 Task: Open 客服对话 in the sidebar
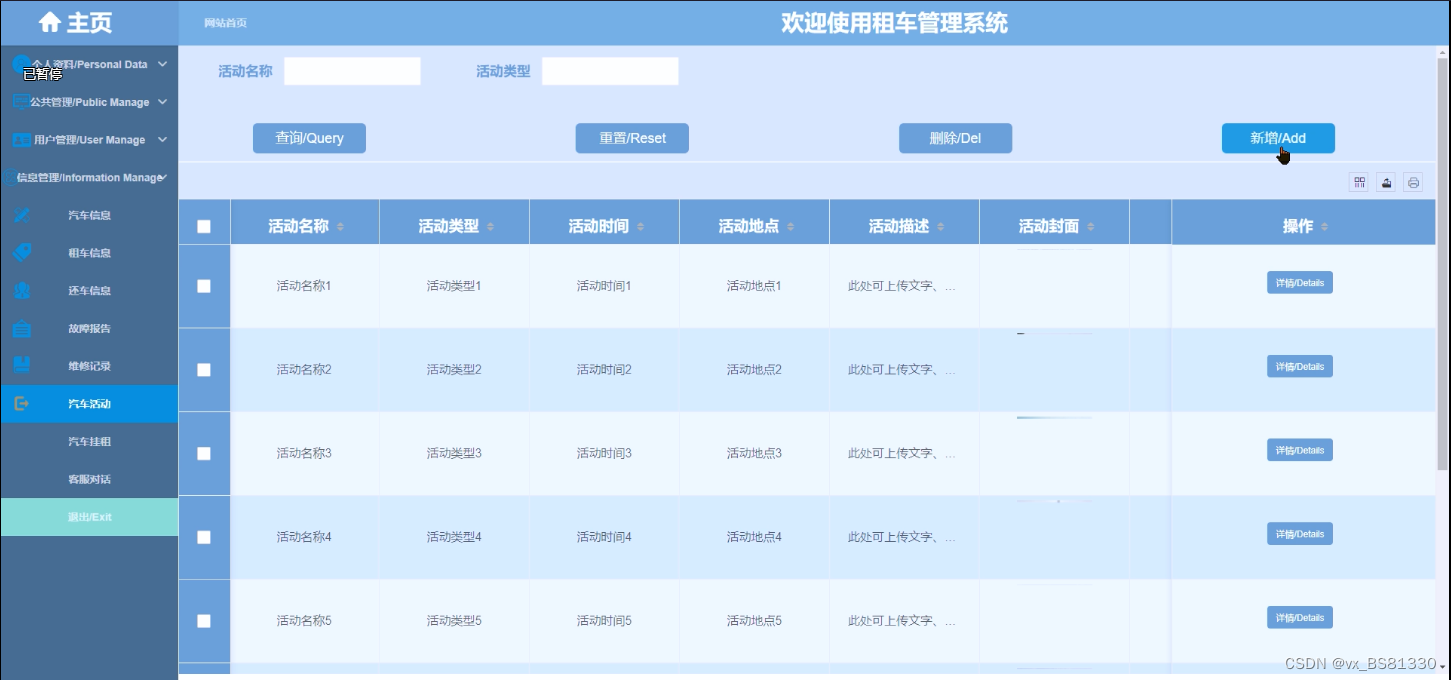(x=89, y=479)
